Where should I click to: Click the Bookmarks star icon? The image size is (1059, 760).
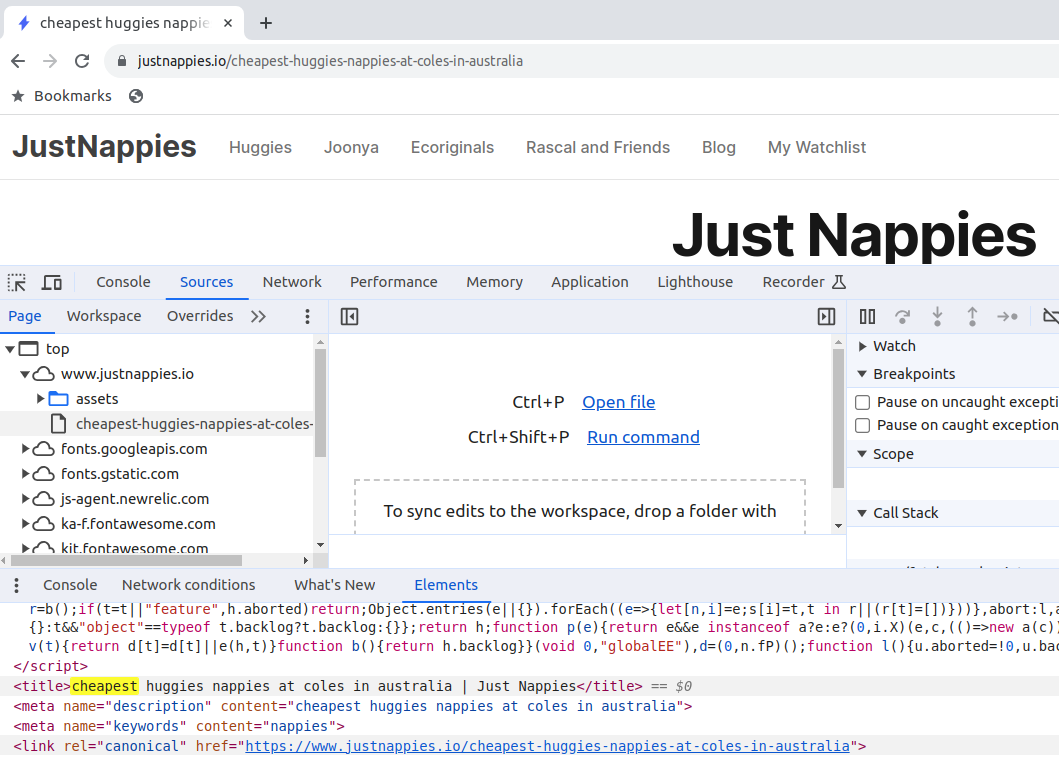tap(18, 96)
